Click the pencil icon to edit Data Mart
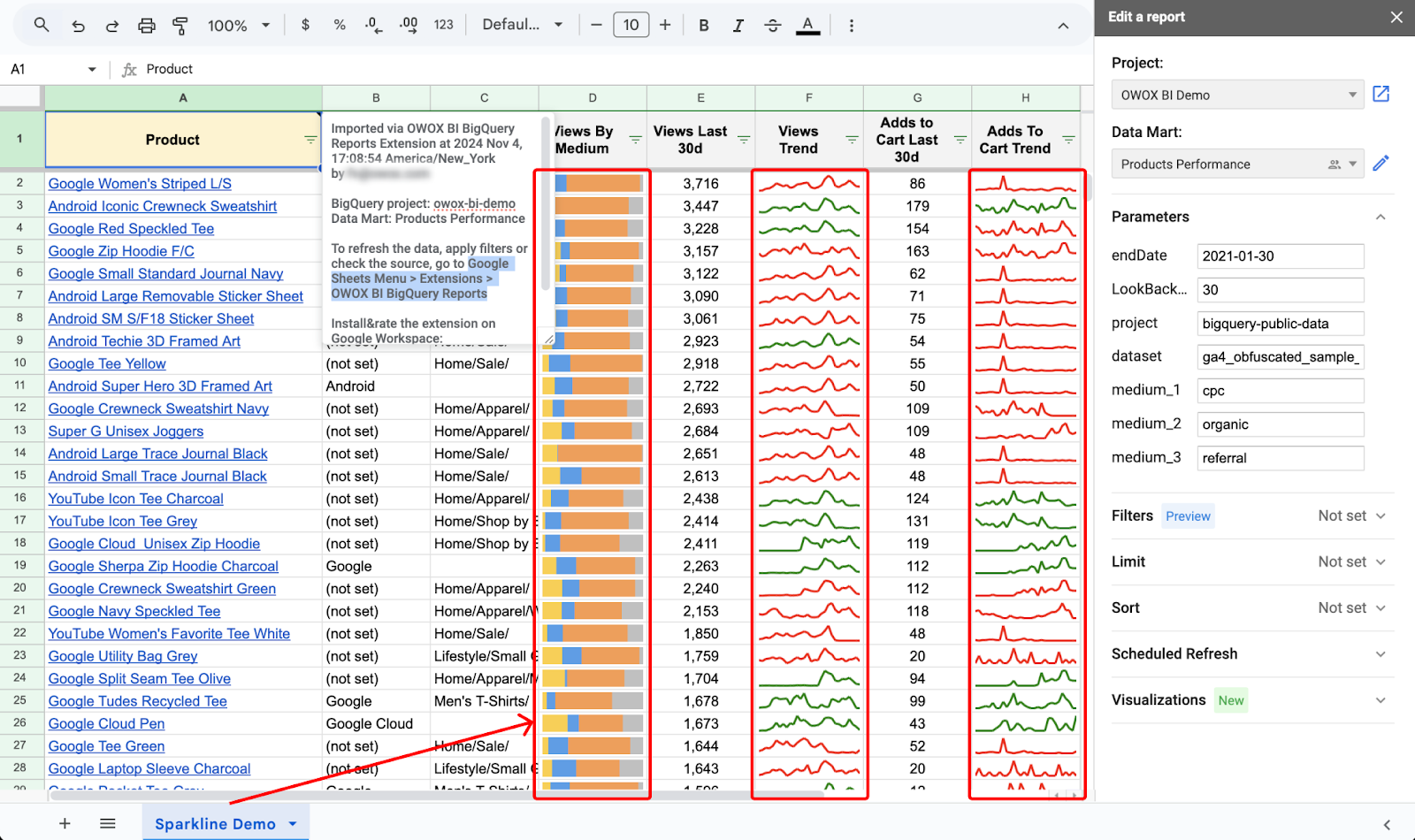1415x840 pixels. (x=1381, y=164)
